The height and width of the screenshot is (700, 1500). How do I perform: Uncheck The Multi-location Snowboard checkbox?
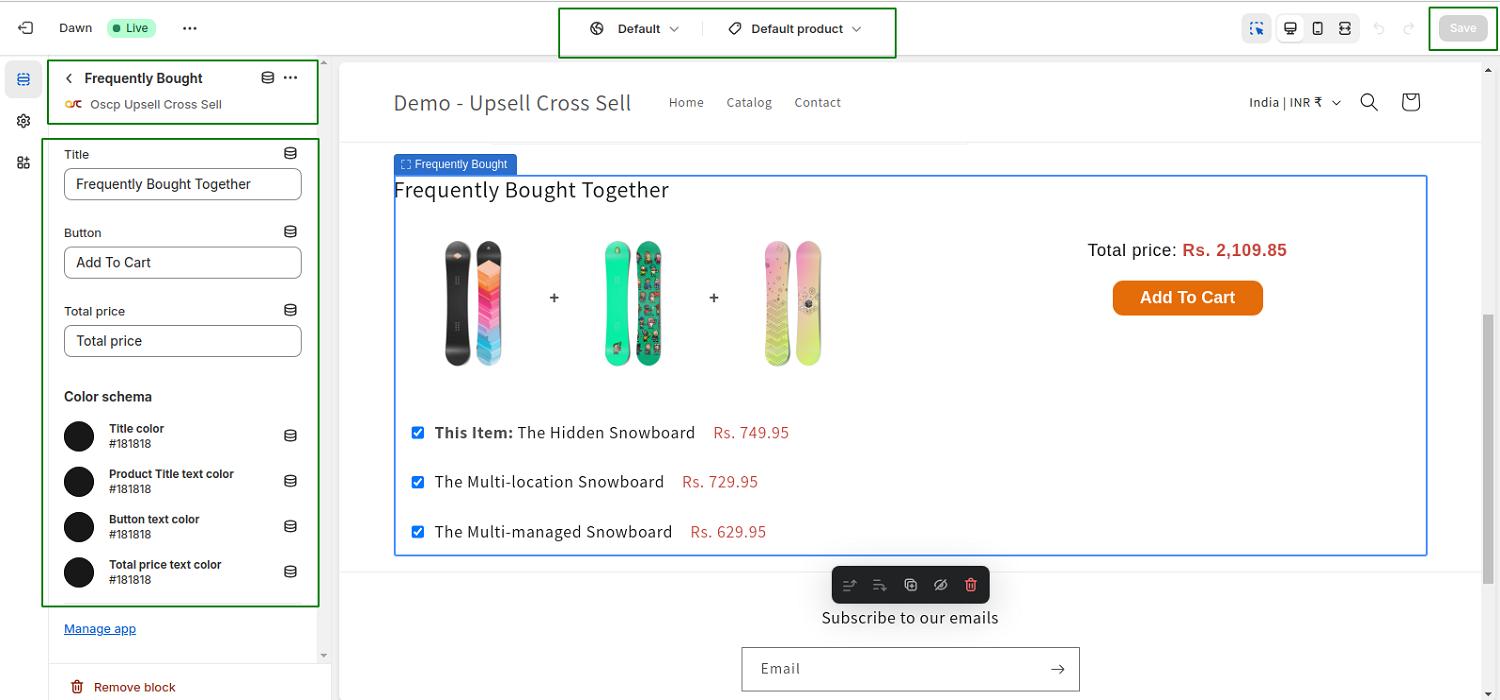[x=418, y=482]
